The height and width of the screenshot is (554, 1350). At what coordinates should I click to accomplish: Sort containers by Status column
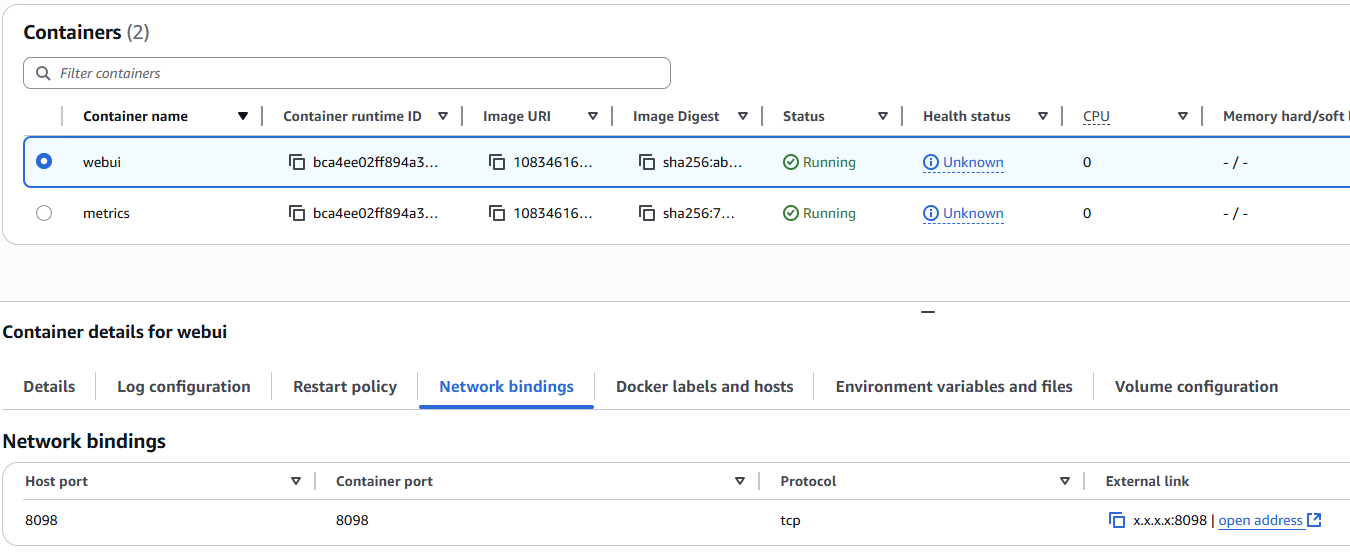[x=882, y=116]
